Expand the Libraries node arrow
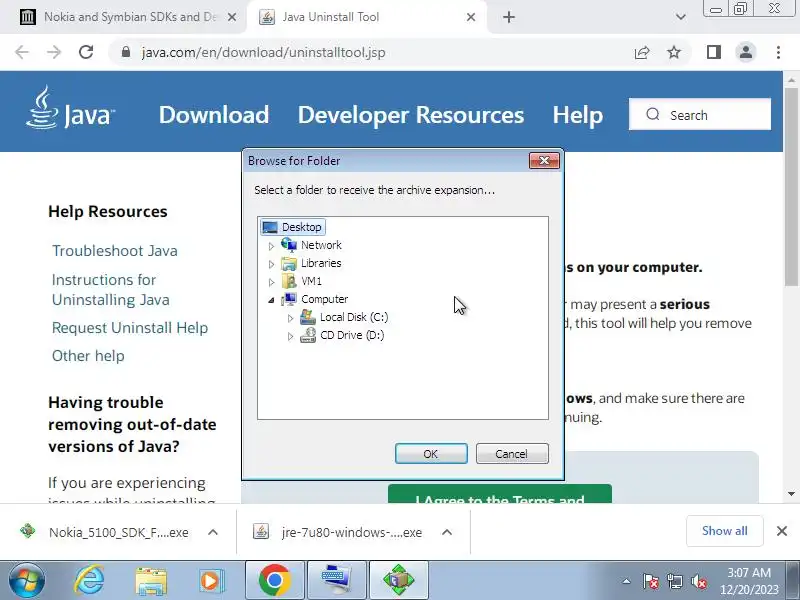The width and height of the screenshot is (800, 600). [x=271, y=264]
